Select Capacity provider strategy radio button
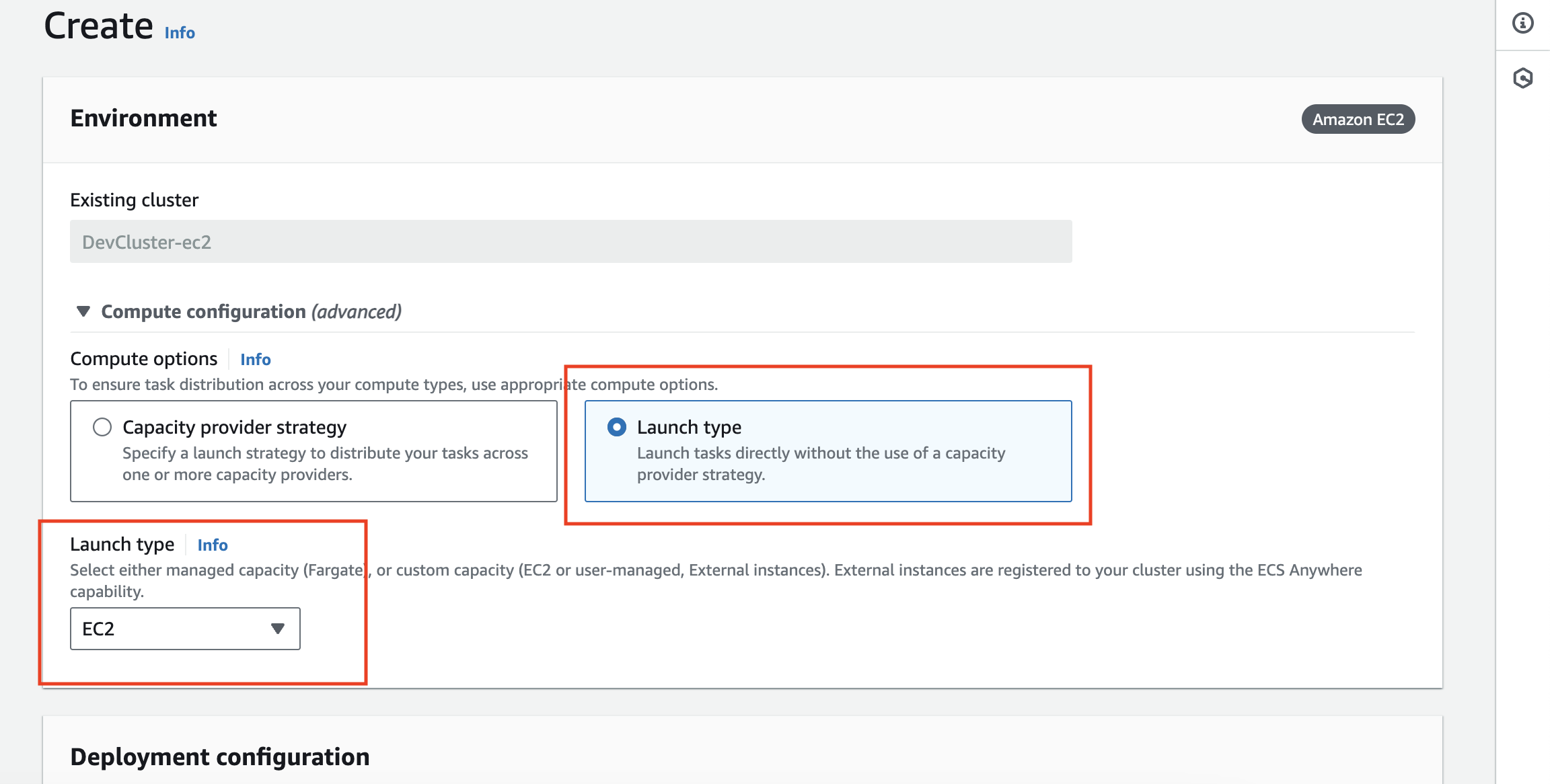The image size is (1550, 784). tap(102, 427)
